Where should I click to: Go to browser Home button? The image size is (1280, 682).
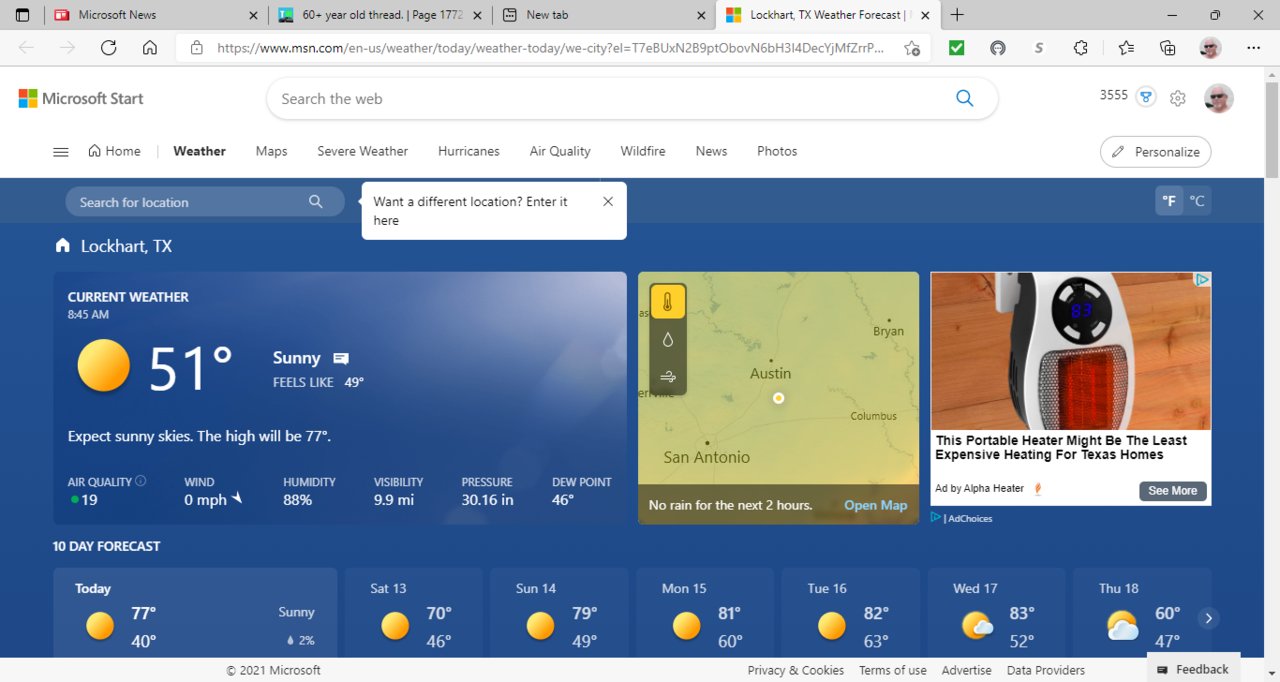point(150,48)
